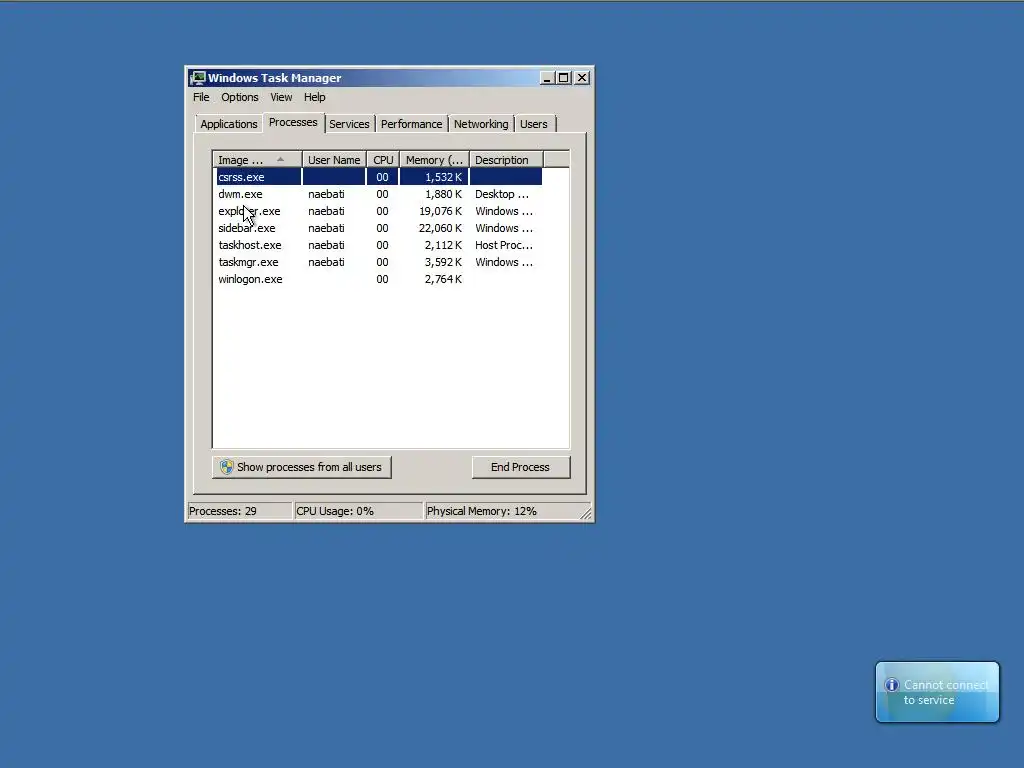Maximize the Task Manager window
The width and height of the screenshot is (1024, 768).
tap(564, 78)
